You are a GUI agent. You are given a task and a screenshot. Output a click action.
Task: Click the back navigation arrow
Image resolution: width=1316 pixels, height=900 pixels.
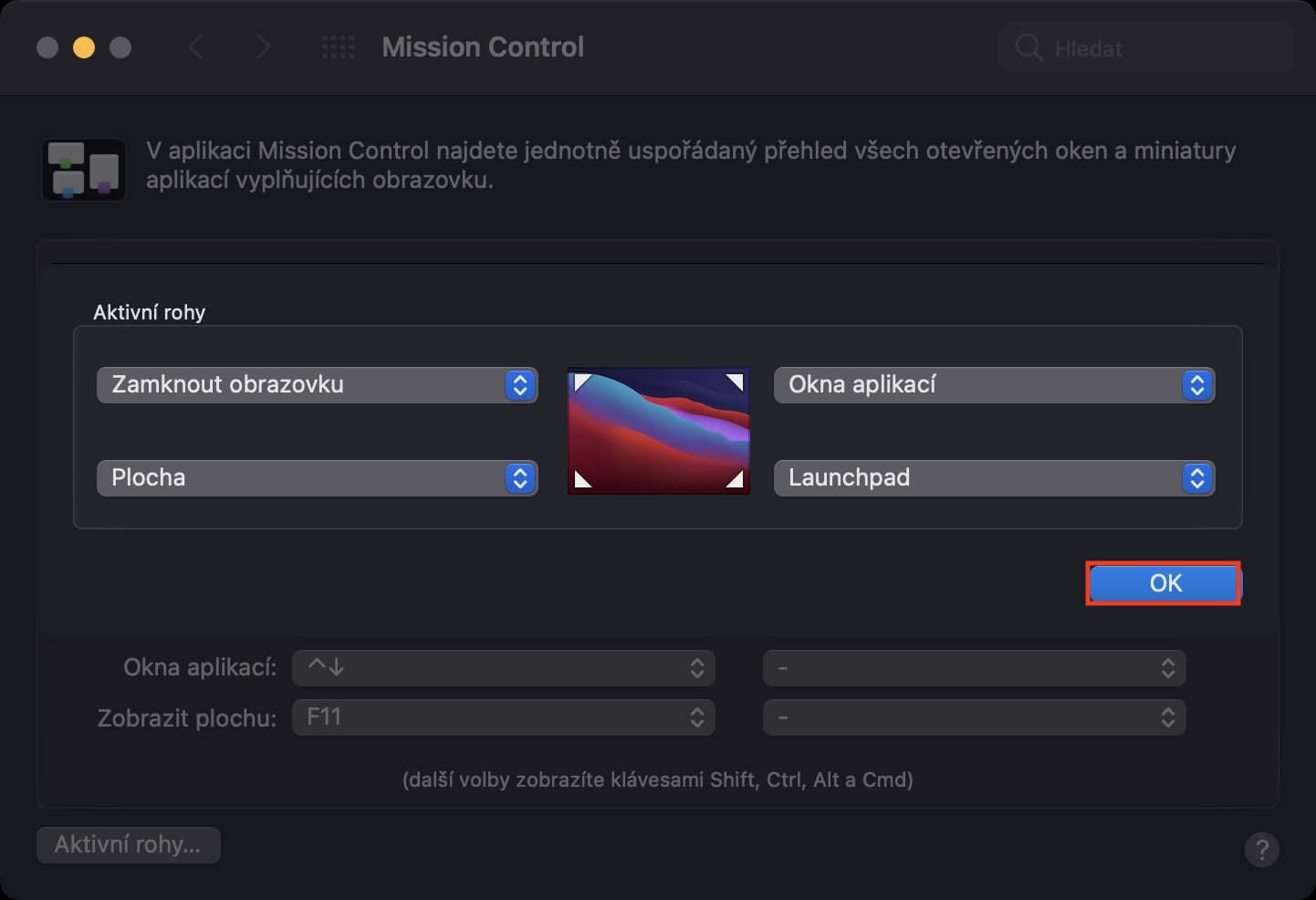point(195,47)
